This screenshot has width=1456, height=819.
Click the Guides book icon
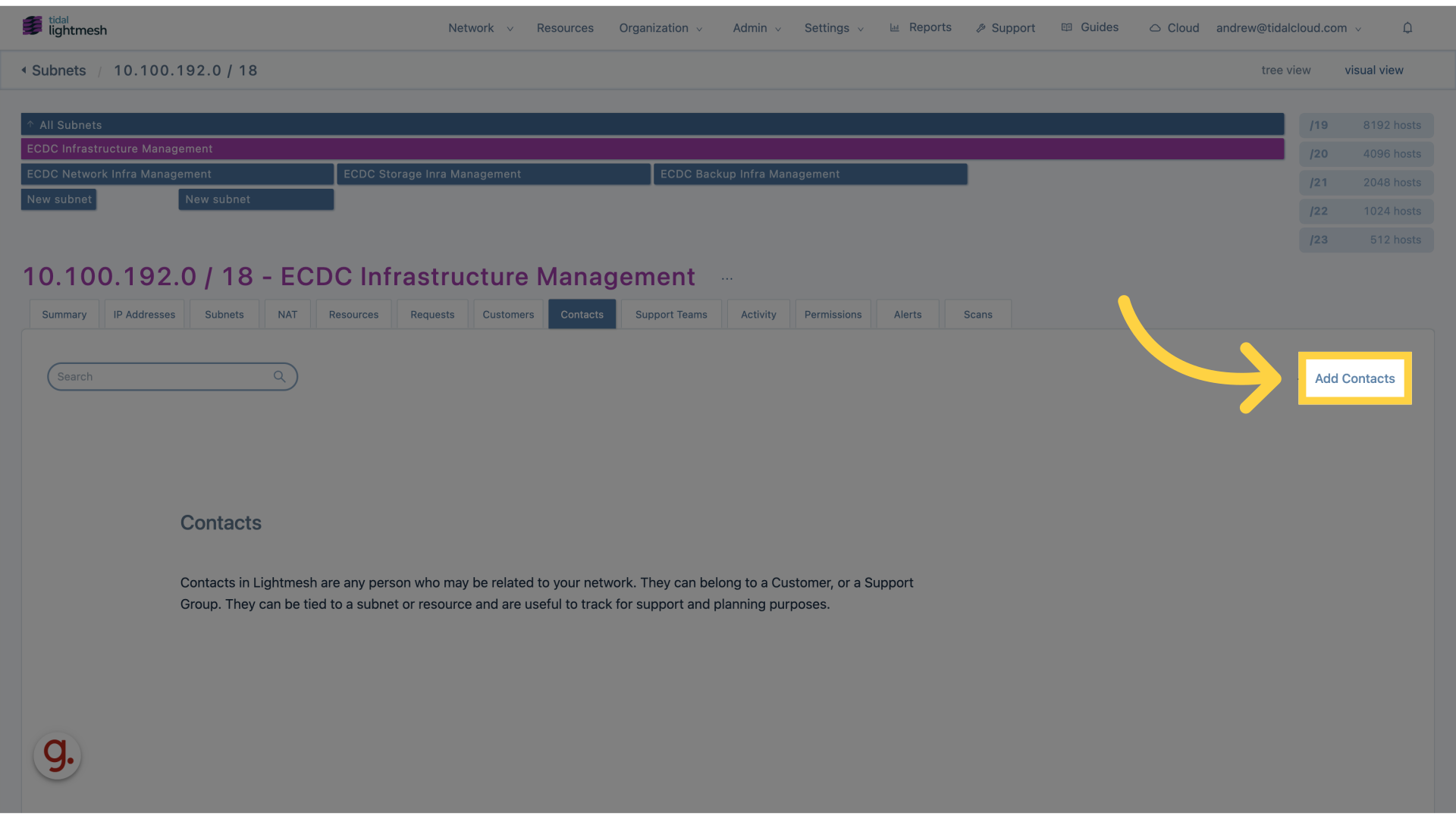[x=1067, y=27]
